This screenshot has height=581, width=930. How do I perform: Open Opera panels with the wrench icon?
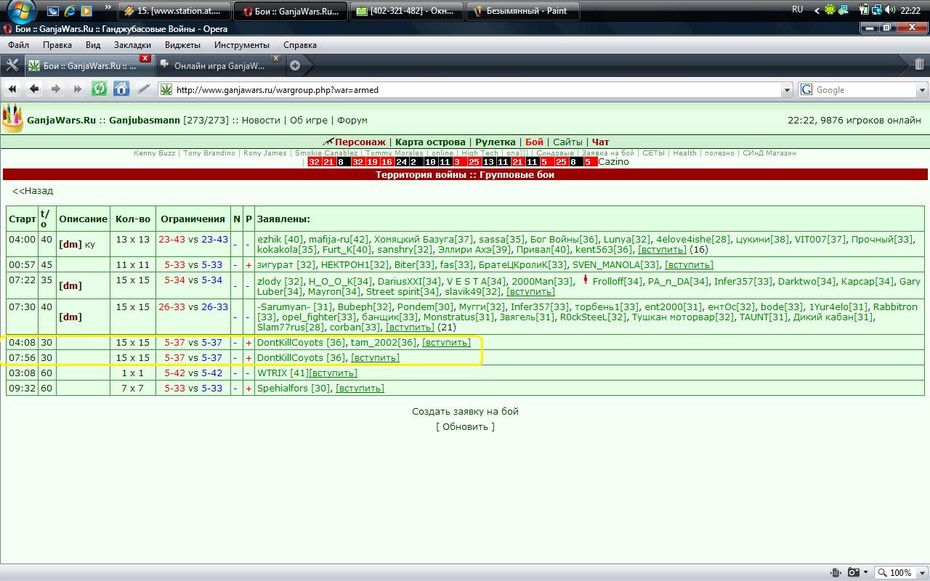point(12,65)
